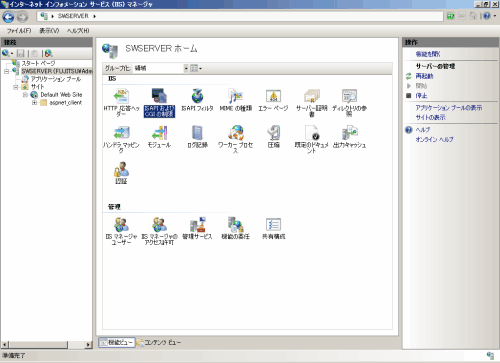
Task: Click the green refresh icon beside address bar
Action: (451, 16)
